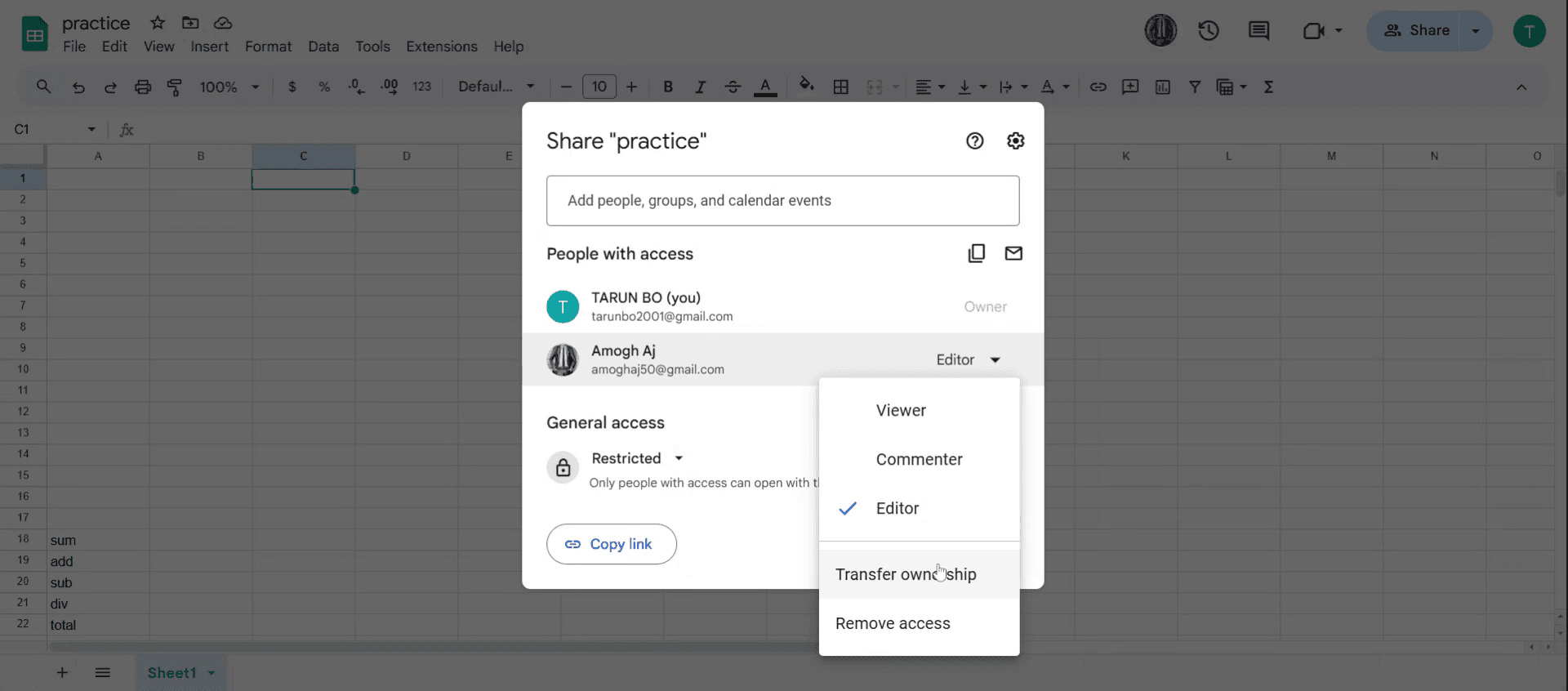This screenshot has width=1568, height=691.
Task: Format as currency dollar icon
Action: tap(292, 87)
